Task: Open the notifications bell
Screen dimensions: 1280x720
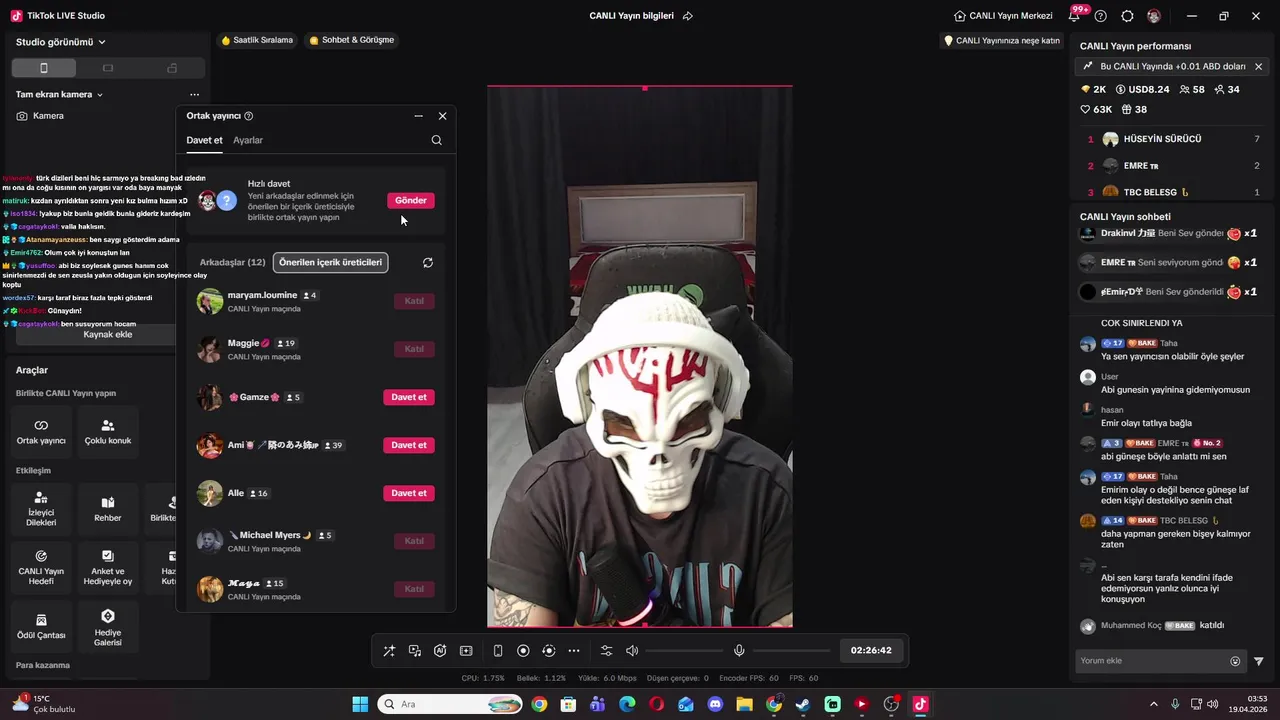Action: [x=1074, y=16]
